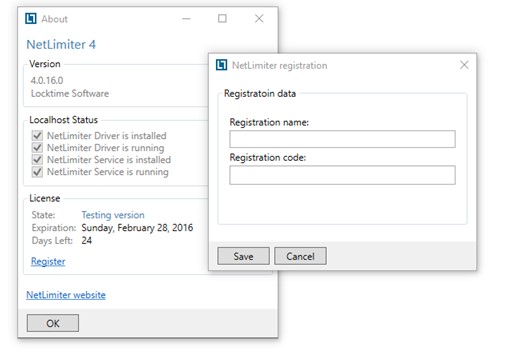Cancel the registration dialog
526x360 pixels.
(x=300, y=256)
